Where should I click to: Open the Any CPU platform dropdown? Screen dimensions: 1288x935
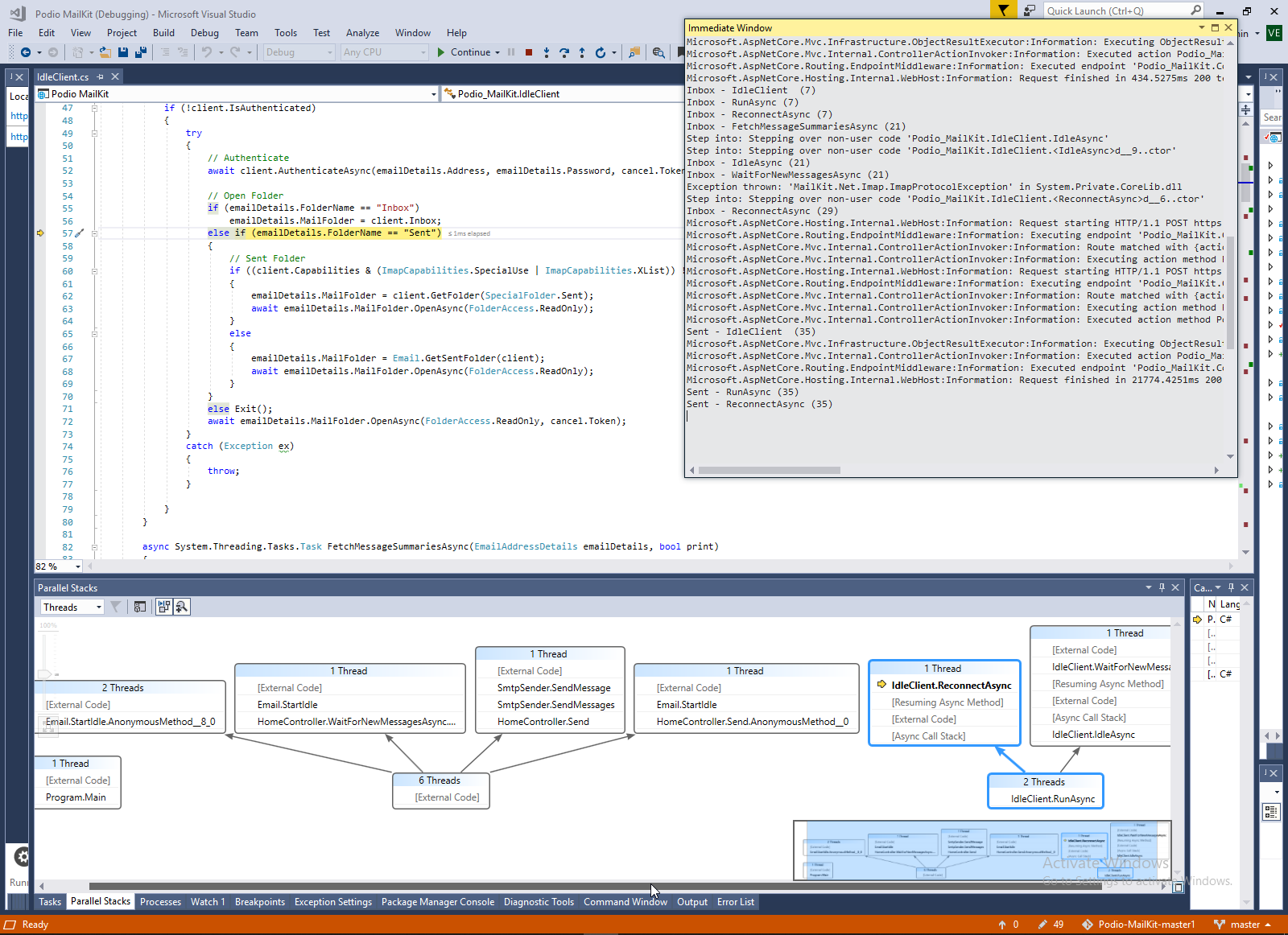(384, 52)
